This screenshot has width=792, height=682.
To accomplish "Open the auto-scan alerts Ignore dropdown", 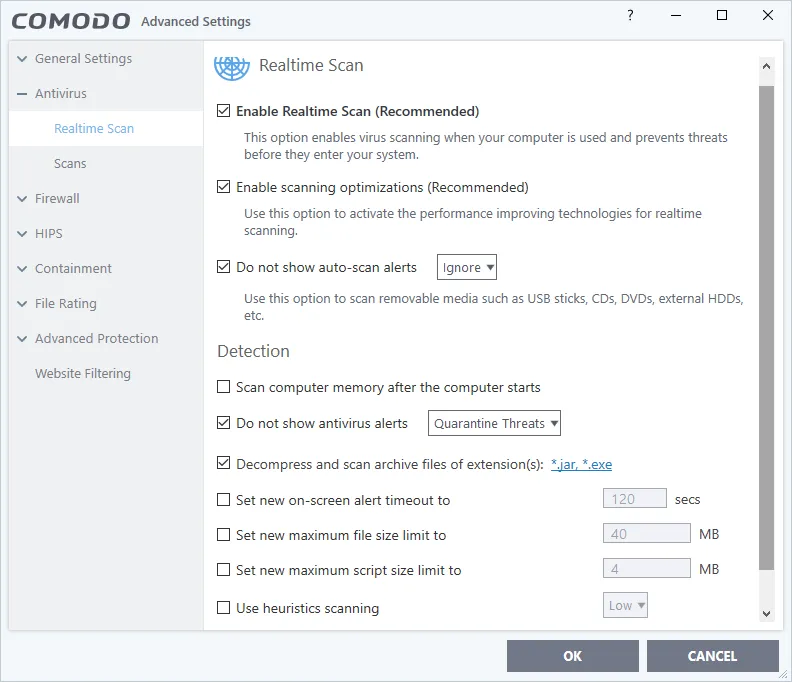I will [x=467, y=268].
